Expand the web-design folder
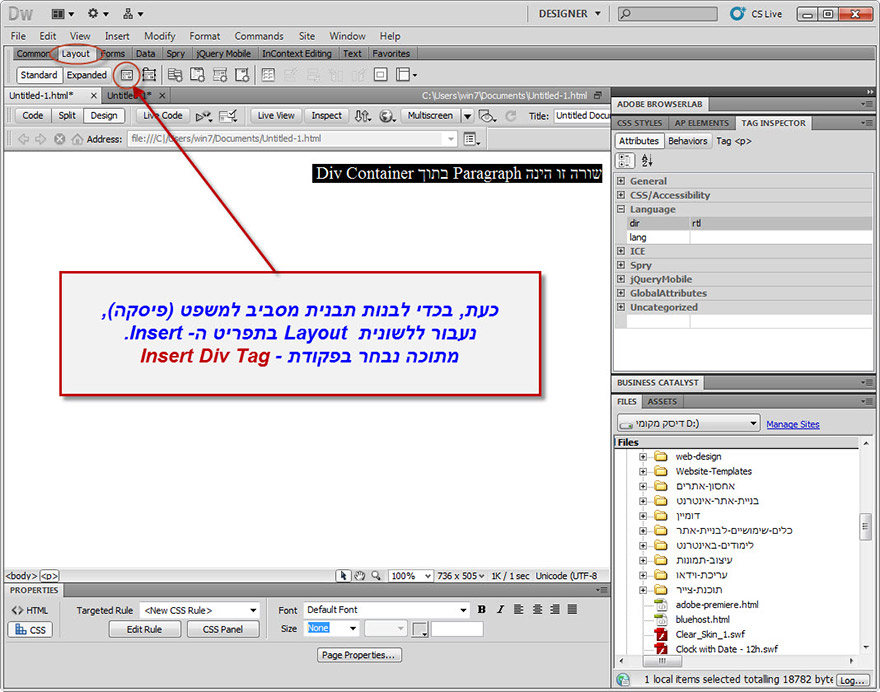This screenshot has height=692, width=880. pos(643,457)
